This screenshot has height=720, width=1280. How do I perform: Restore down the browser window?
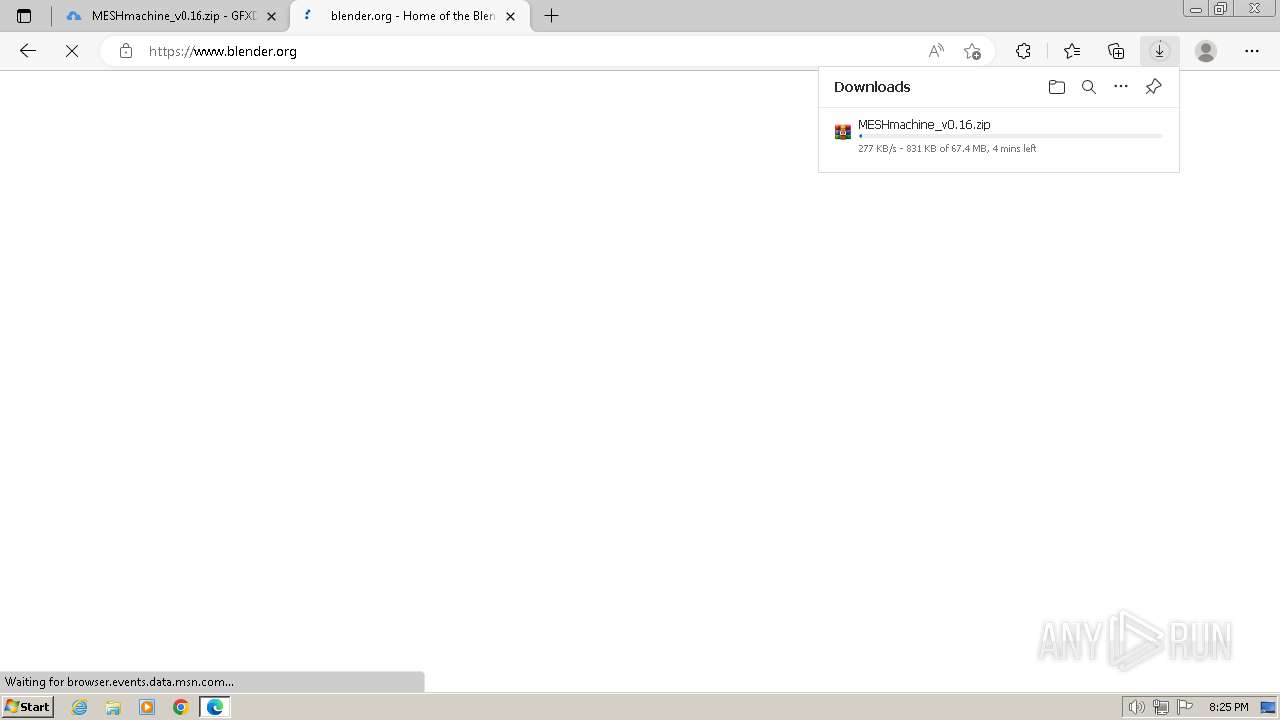1221,9
